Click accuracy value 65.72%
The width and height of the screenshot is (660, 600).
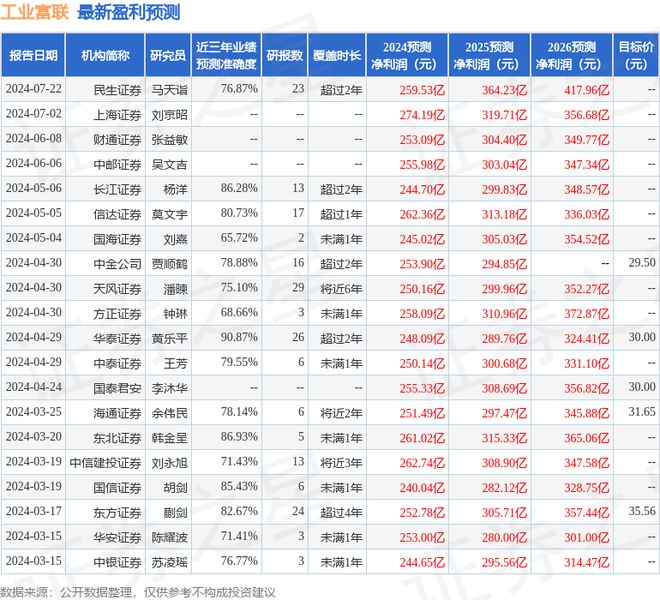[x=239, y=238]
